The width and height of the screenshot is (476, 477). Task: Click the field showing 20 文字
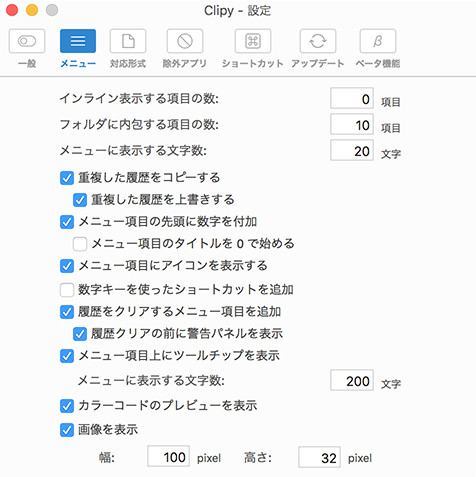click(352, 150)
